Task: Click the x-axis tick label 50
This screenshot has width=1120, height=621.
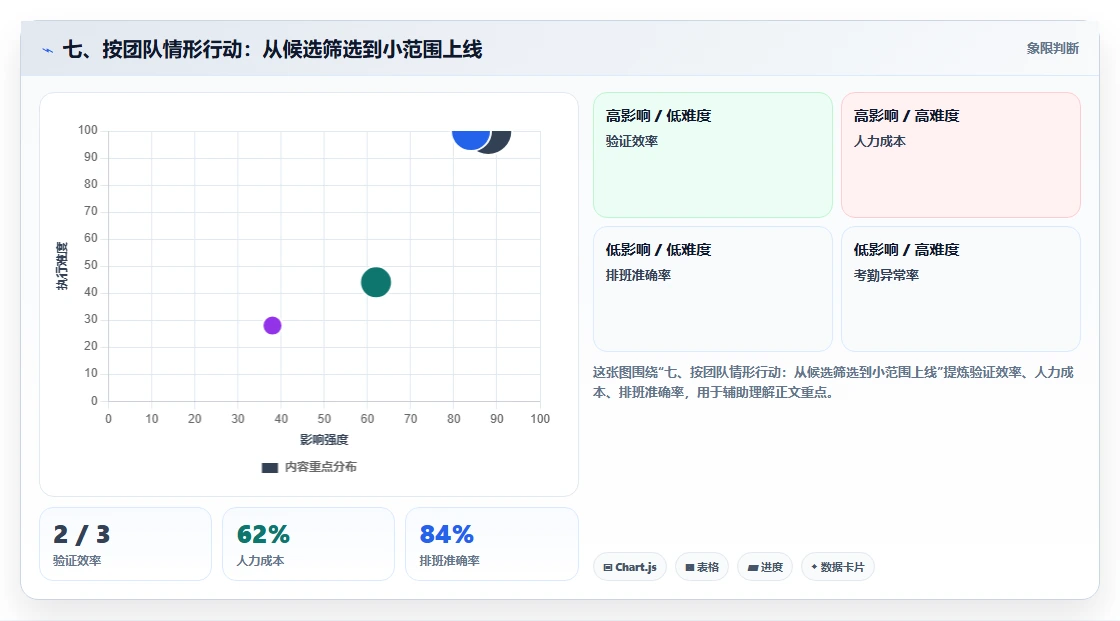Action: point(324,419)
